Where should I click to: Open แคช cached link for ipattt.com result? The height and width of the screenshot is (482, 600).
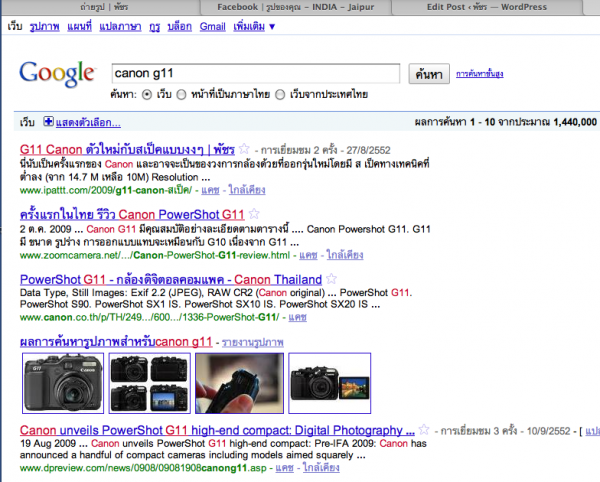tap(210, 190)
